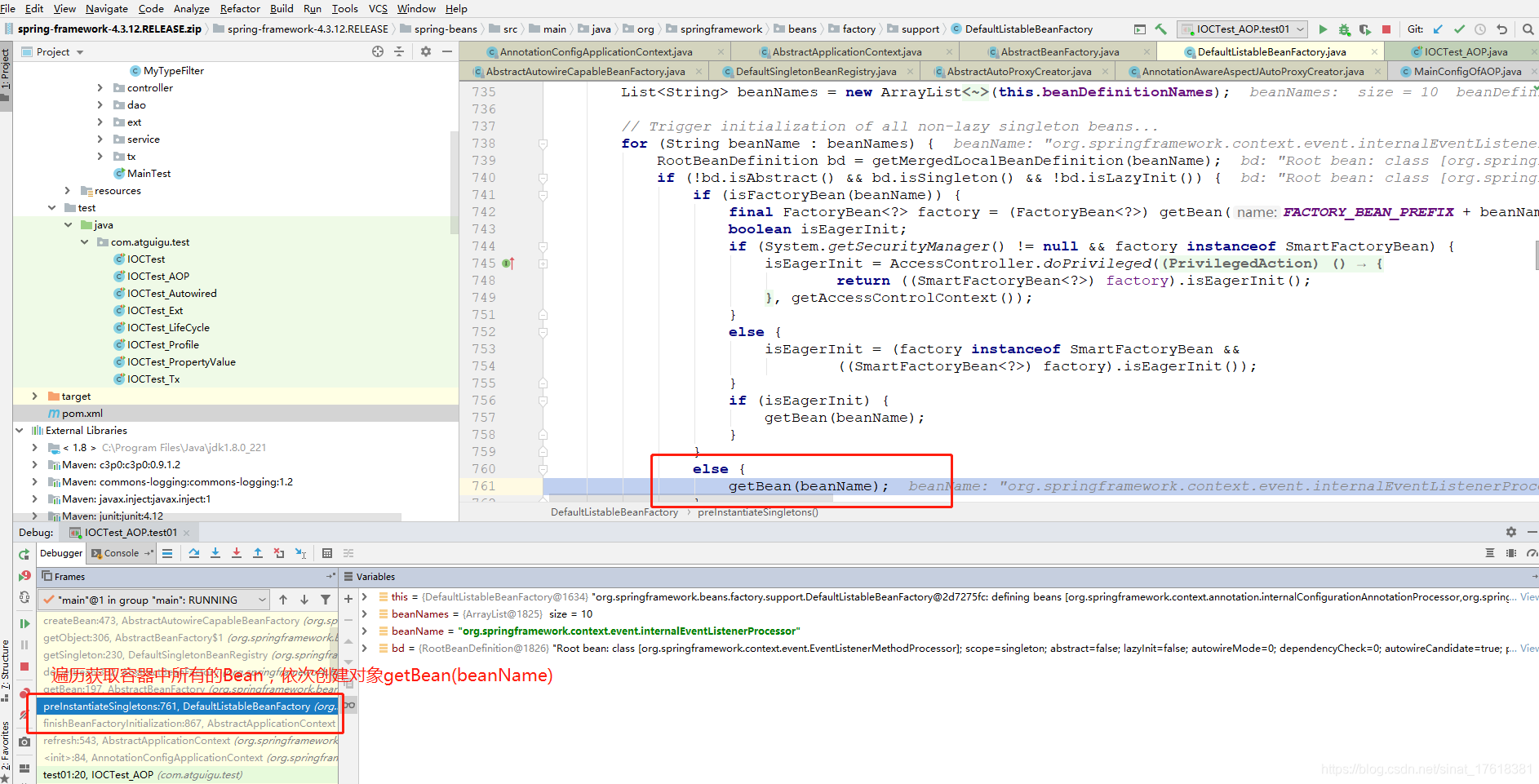The height and width of the screenshot is (784, 1539).
Task: Run with coverage icon in top toolbar
Action: [1365, 29]
